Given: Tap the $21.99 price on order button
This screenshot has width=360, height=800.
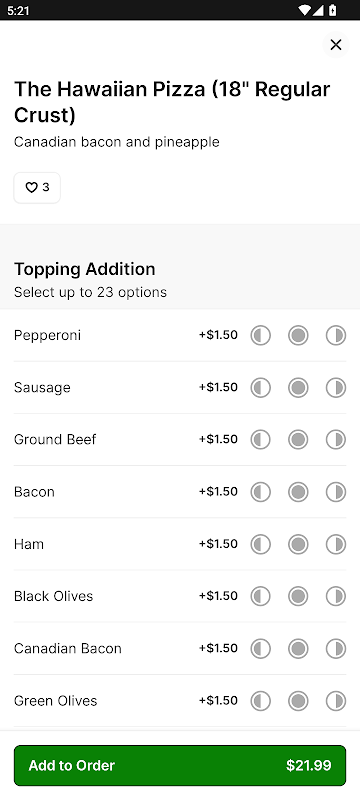Looking at the screenshot, I should coord(308,765).
